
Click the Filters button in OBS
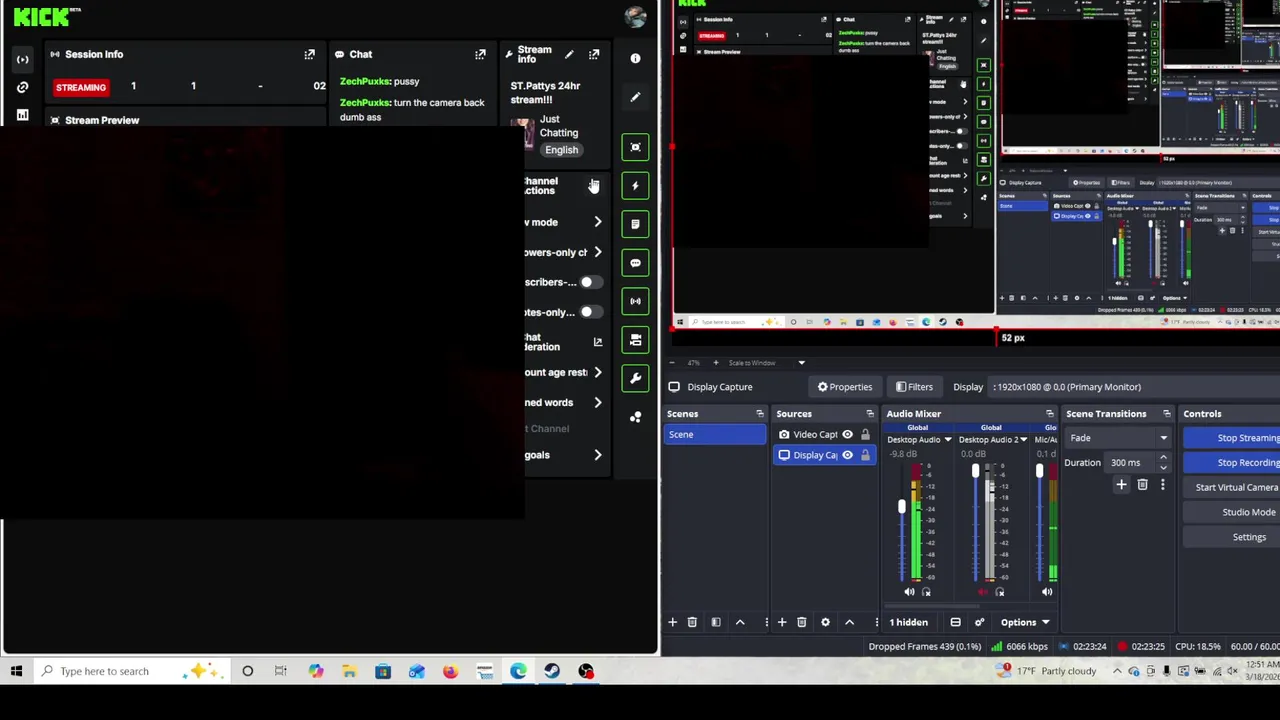pyautogui.click(x=914, y=387)
